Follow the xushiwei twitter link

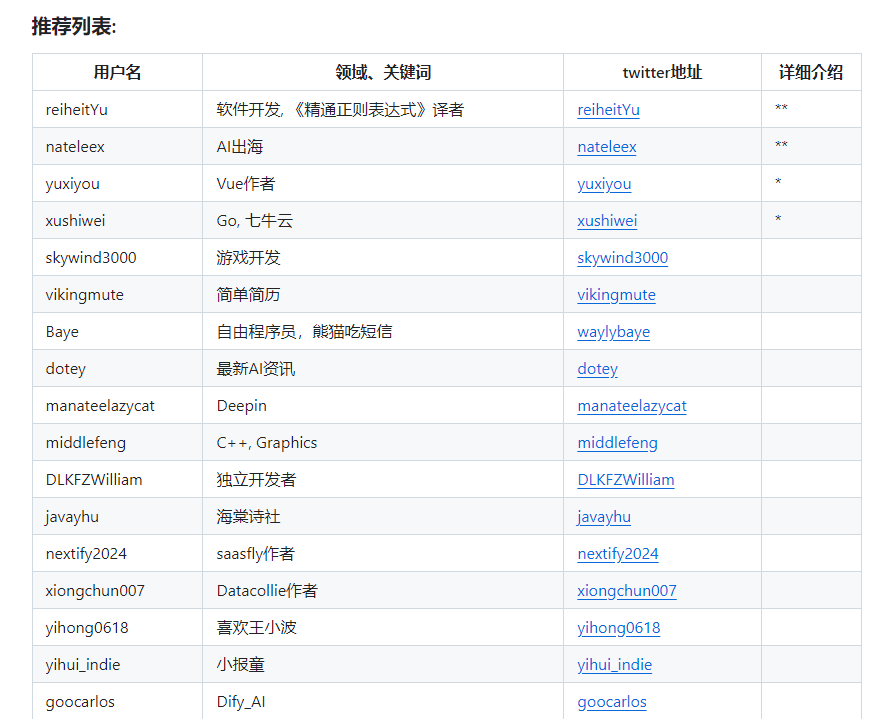pyautogui.click(x=606, y=221)
